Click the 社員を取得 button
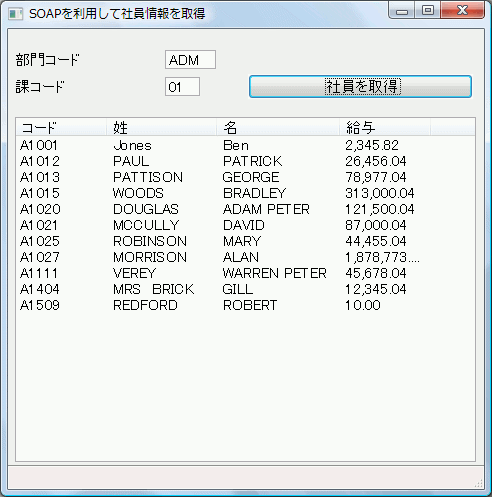The height and width of the screenshot is (497, 492). coord(360,87)
